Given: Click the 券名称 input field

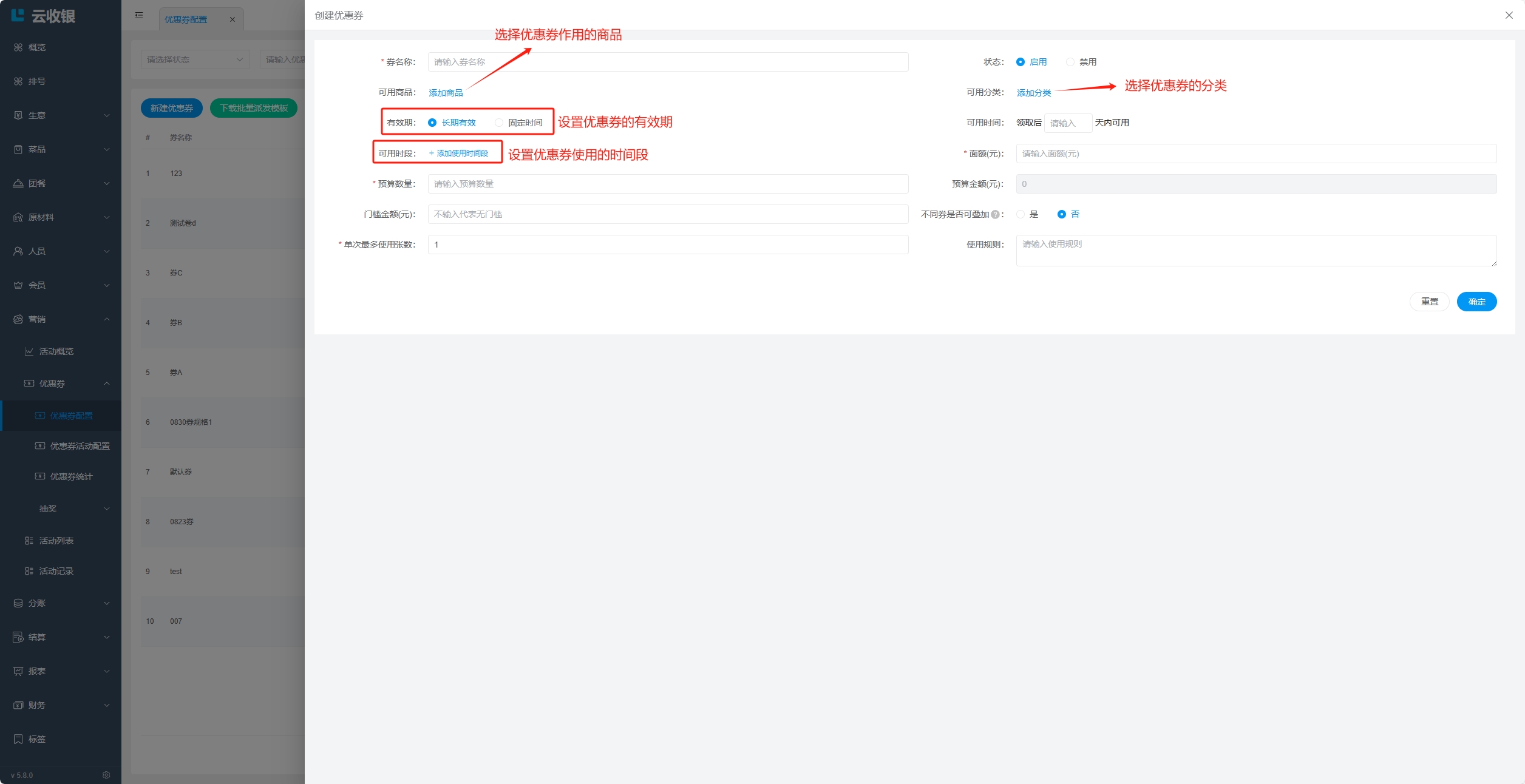Looking at the screenshot, I should 668,62.
